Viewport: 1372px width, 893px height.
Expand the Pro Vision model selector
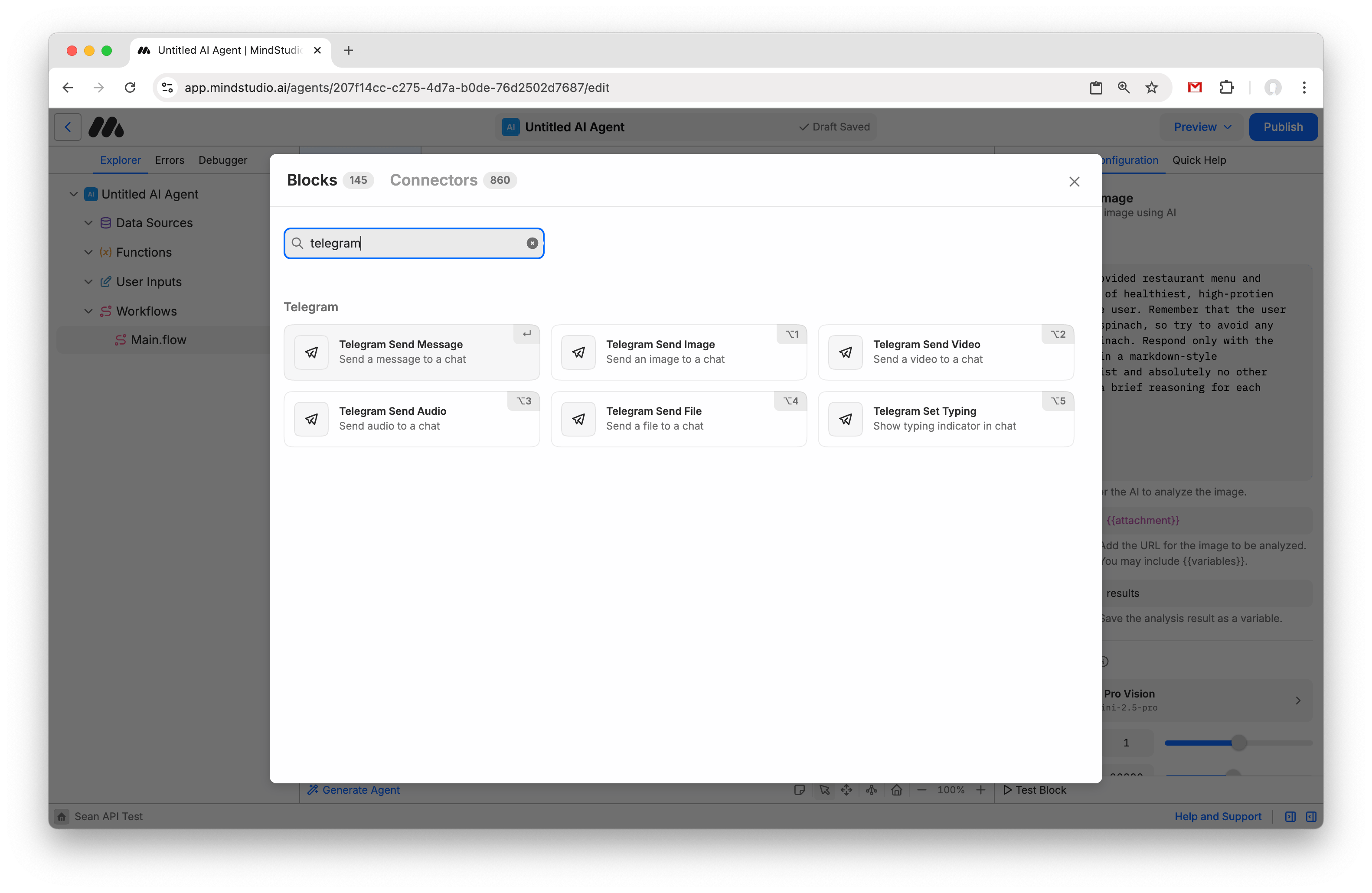(x=1205, y=700)
